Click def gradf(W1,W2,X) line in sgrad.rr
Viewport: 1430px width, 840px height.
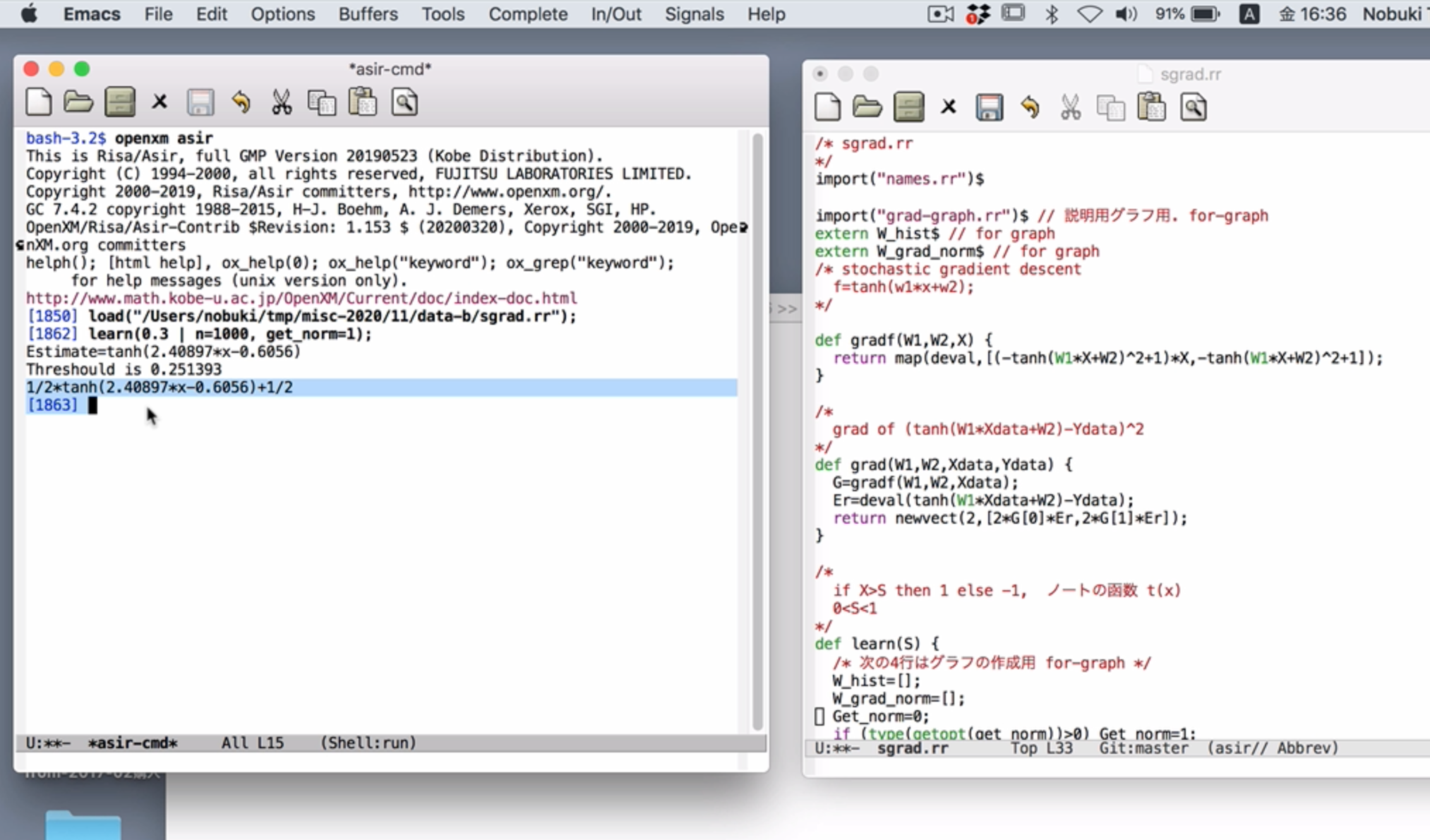click(903, 340)
